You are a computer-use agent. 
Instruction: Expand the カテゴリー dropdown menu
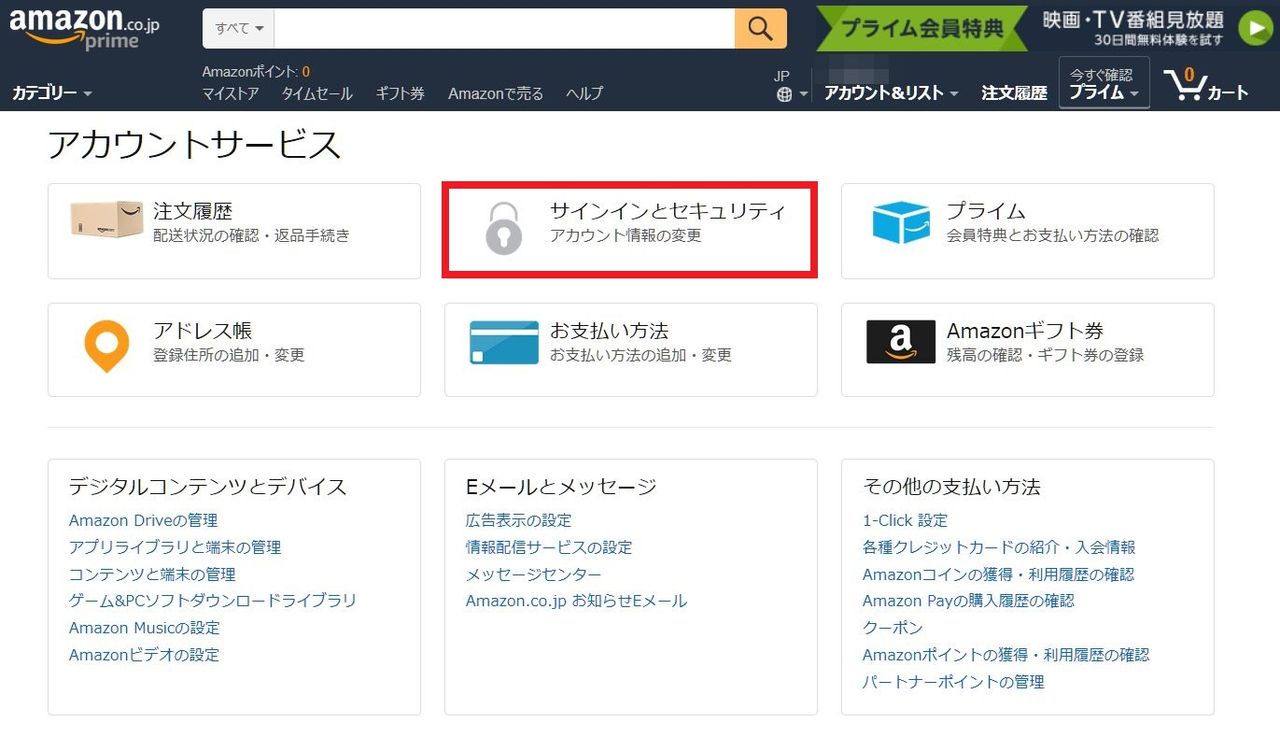tap(52, 93)
